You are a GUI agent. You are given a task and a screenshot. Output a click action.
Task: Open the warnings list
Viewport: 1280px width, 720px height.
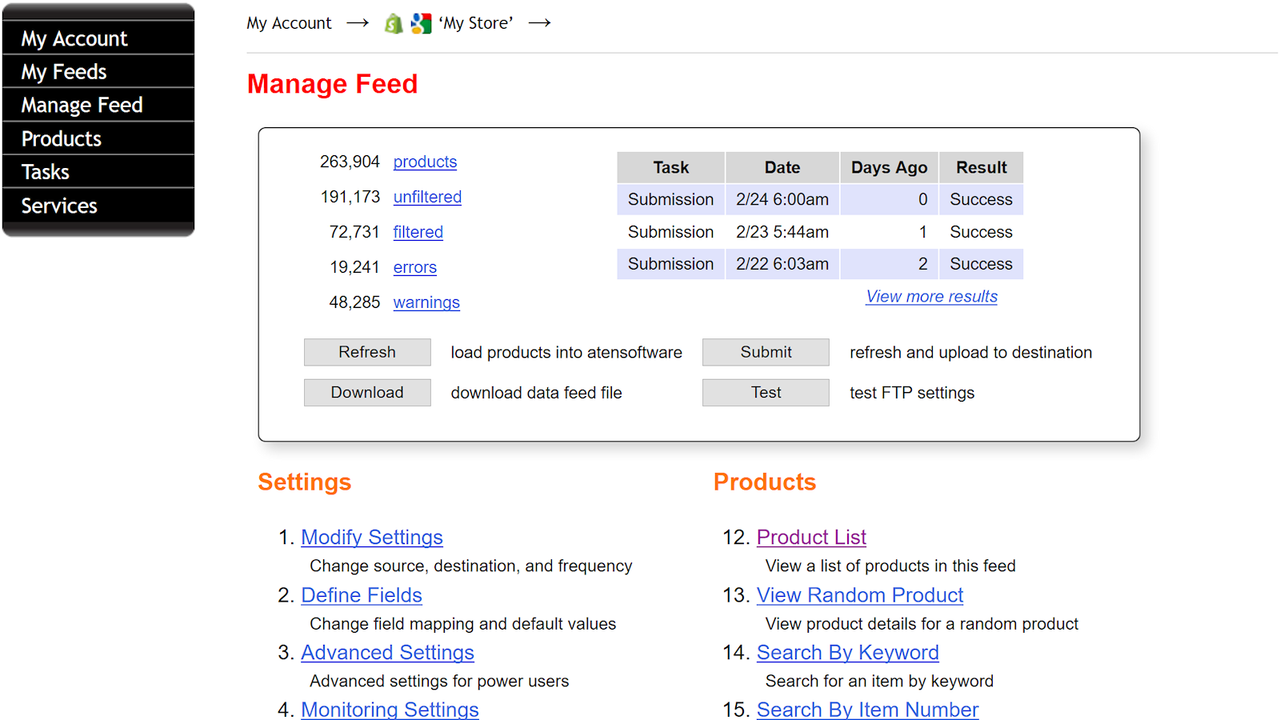[426, 302]
